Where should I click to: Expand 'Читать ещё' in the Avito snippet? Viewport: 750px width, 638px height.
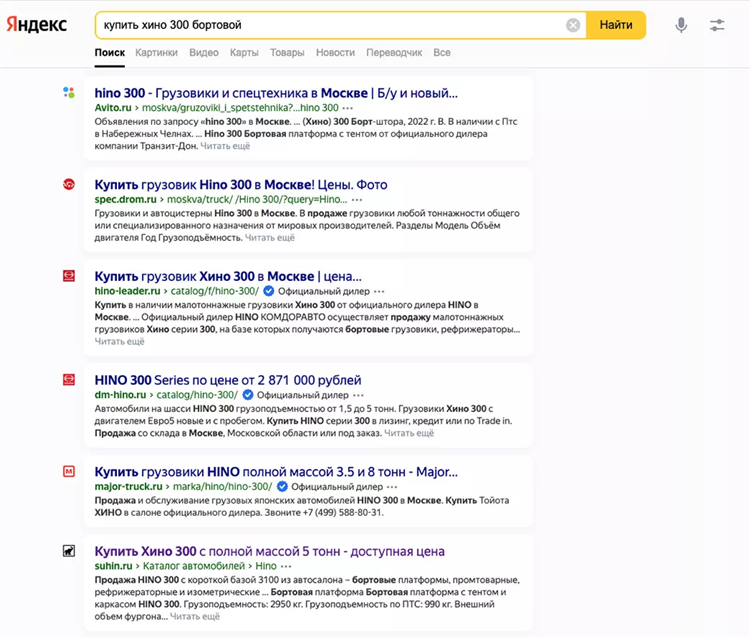pos(225,146)
